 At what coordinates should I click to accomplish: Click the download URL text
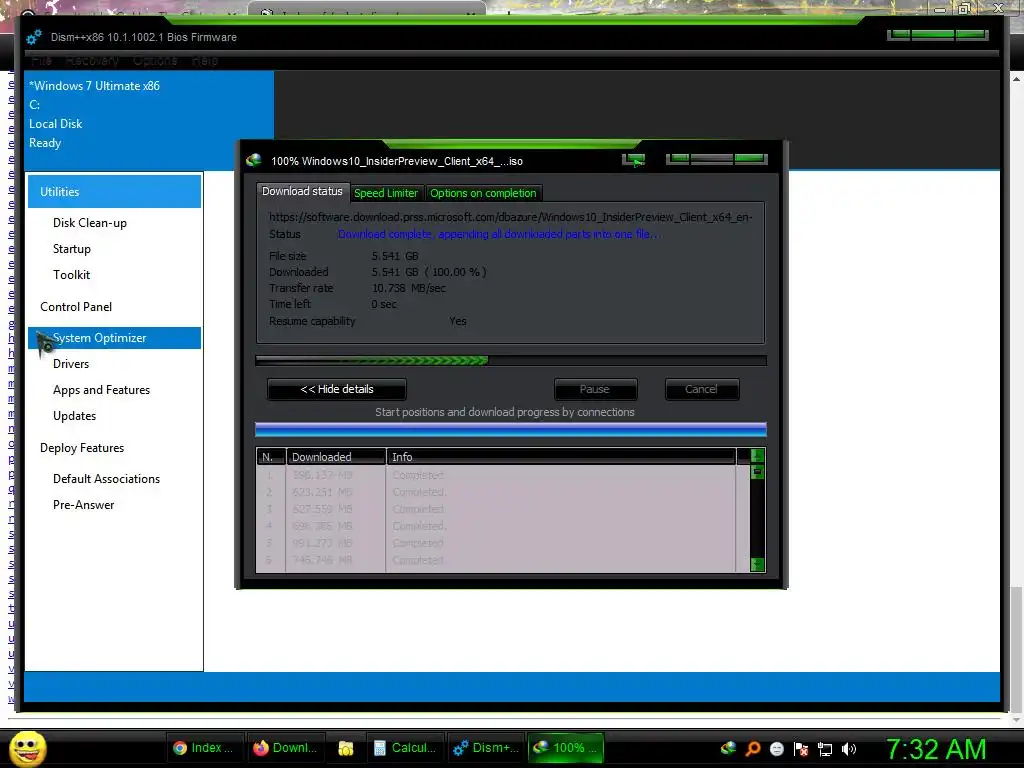tap(511, 217)
